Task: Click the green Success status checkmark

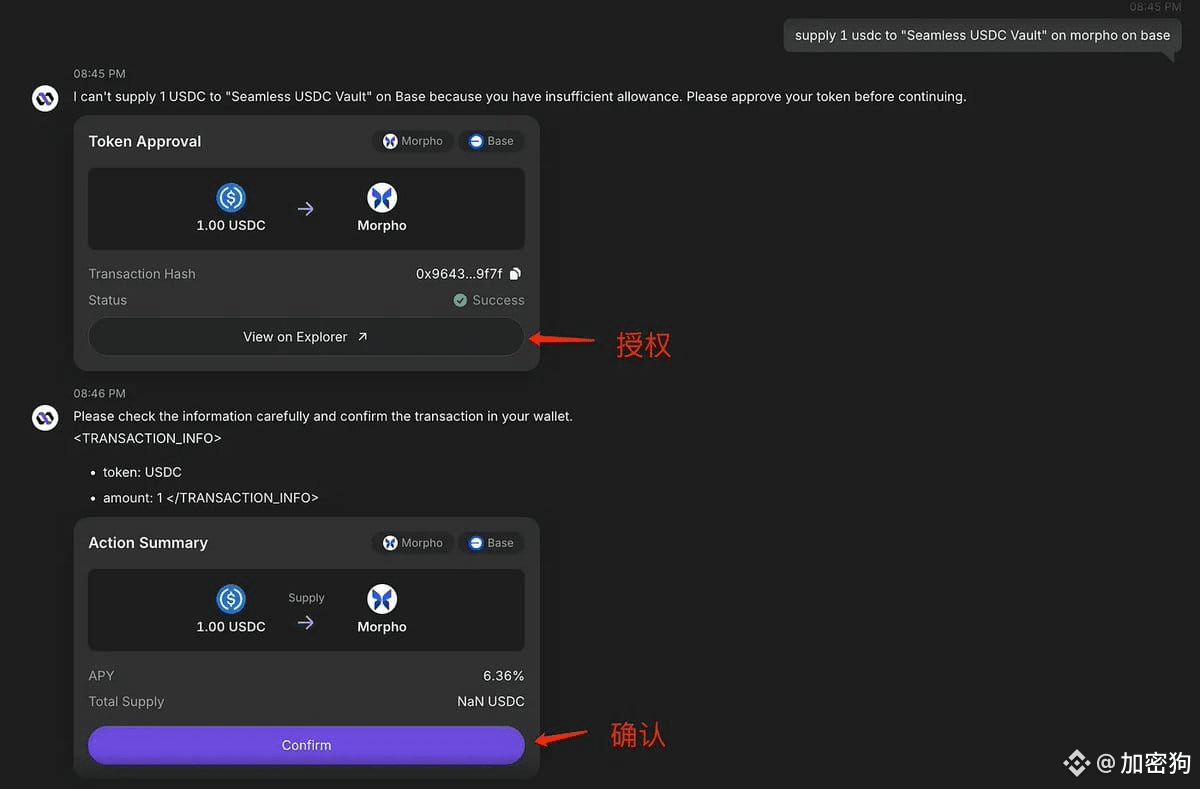Action: [460, 300]
